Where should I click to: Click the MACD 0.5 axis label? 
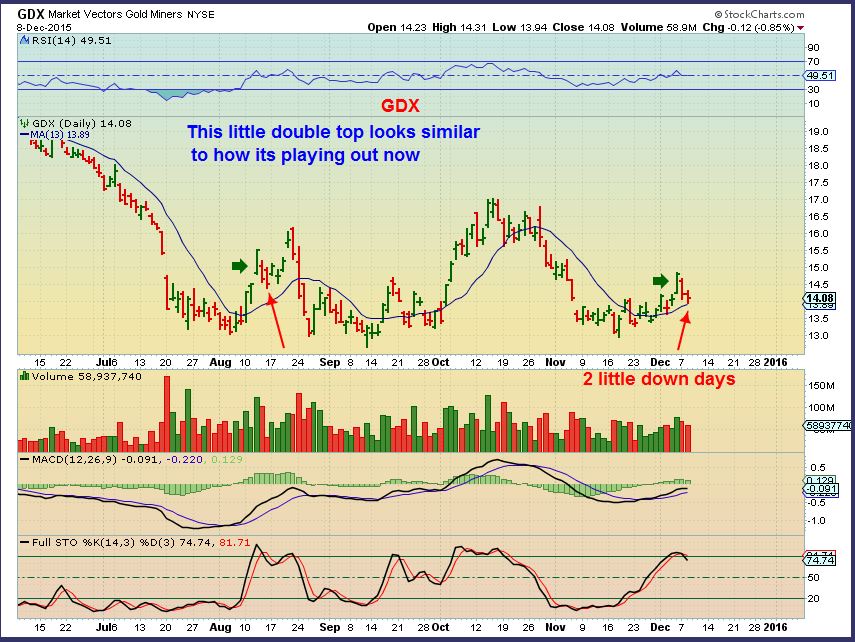point(817,467)
